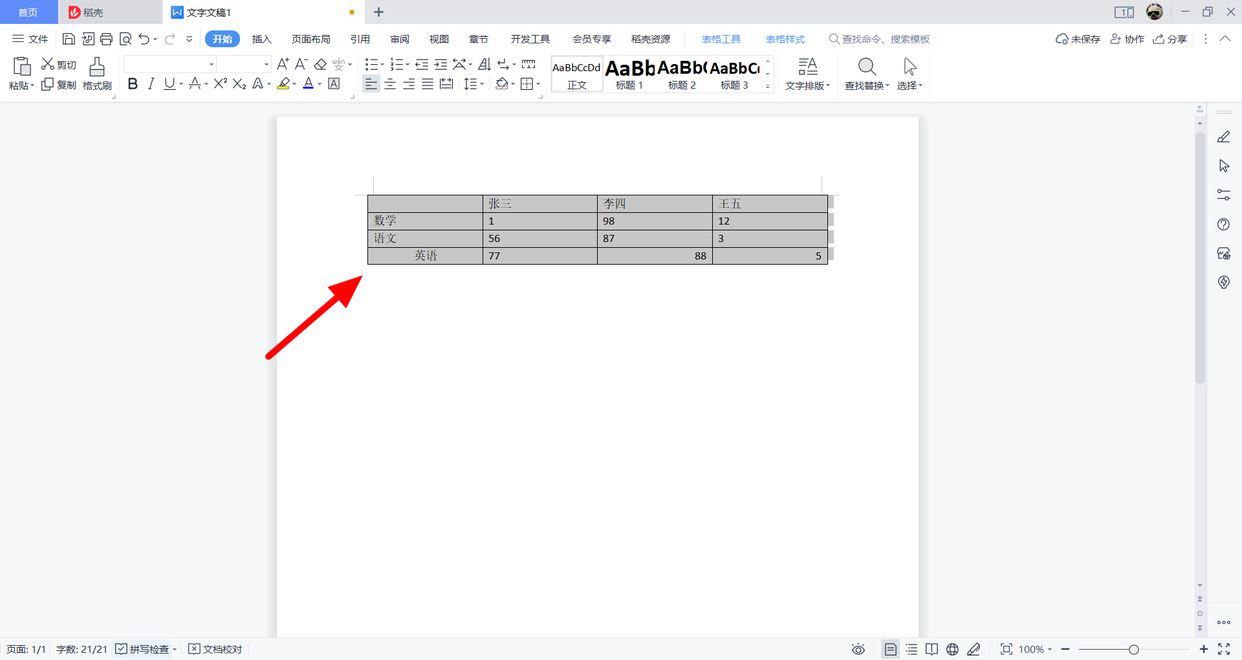Switch to Page Layout (页面布局) tab
Image resolution: width=1242 pixels, height=660 pixels.
pyautogui.click(x=311, y=39)
